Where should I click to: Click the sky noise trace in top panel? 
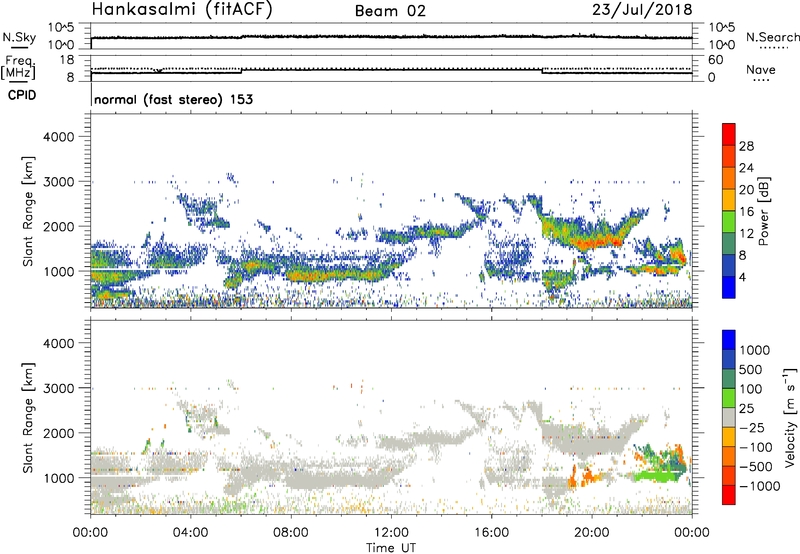pos(391,37)
